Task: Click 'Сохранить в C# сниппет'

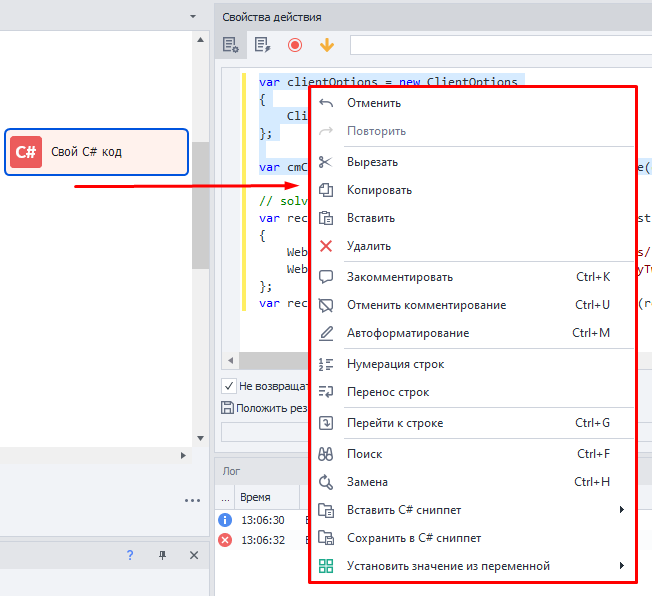Action: [x=413, y=538]
